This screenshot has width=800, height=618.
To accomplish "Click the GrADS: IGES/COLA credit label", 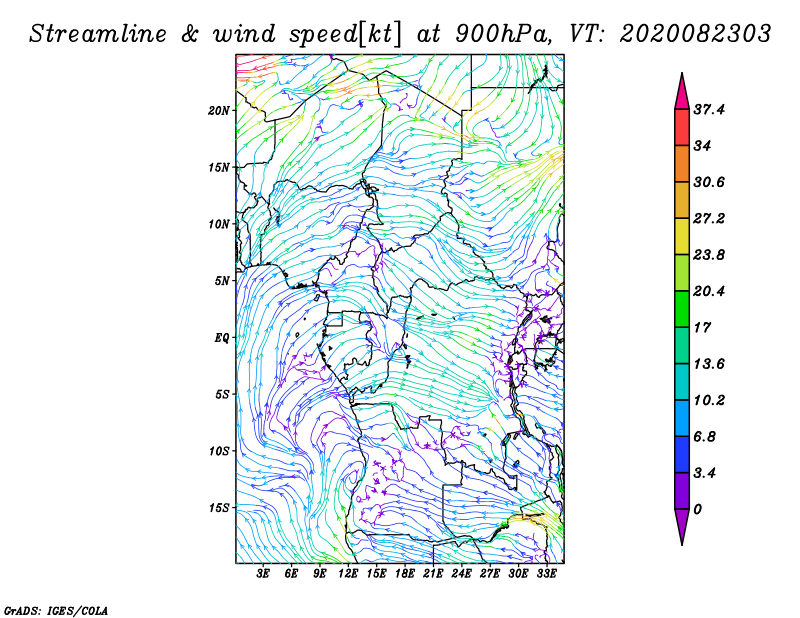I will pos(56,610).
